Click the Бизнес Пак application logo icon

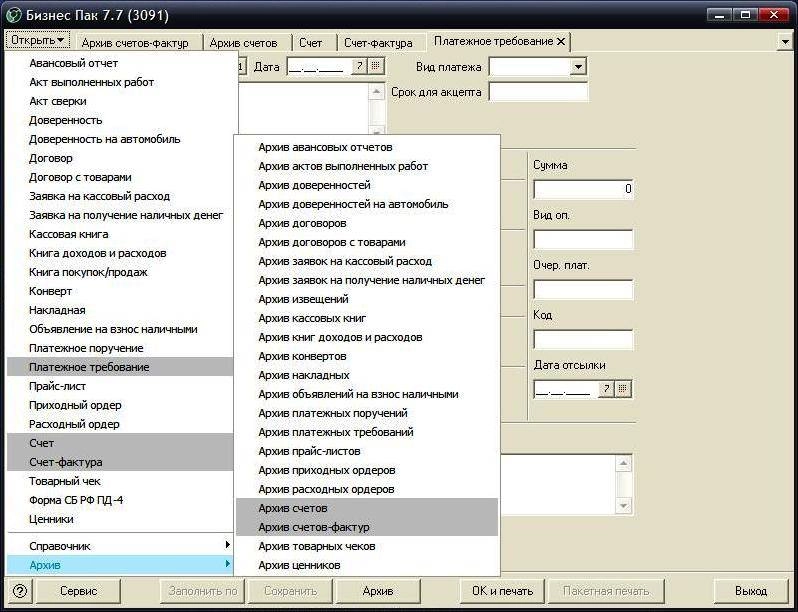(13, 15)
